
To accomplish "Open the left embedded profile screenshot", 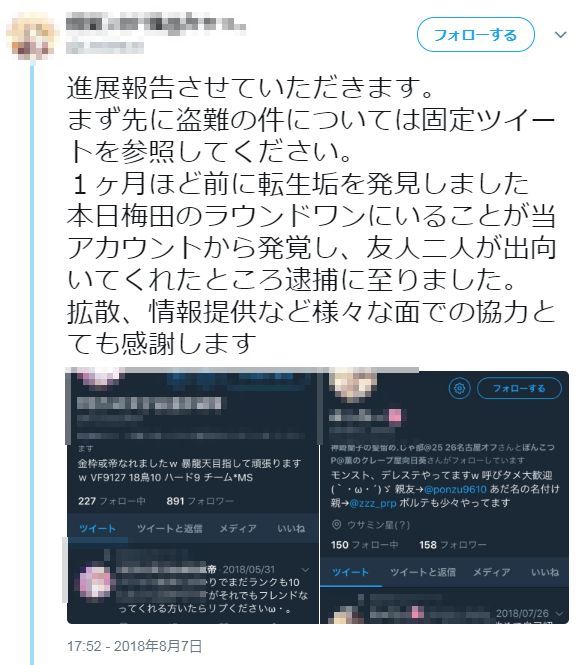I will tap(192, 496).
